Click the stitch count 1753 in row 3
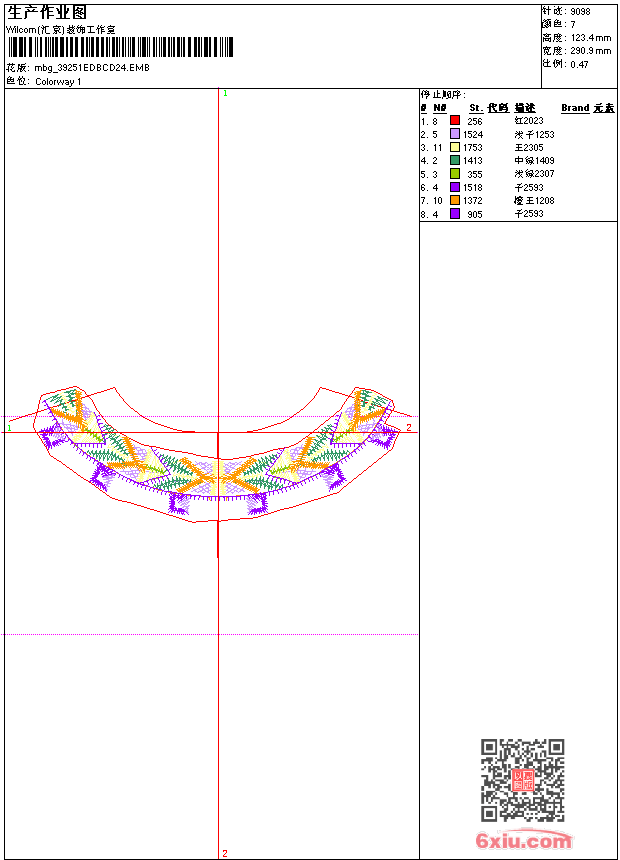The image size is (620, 860). point(473,148)
